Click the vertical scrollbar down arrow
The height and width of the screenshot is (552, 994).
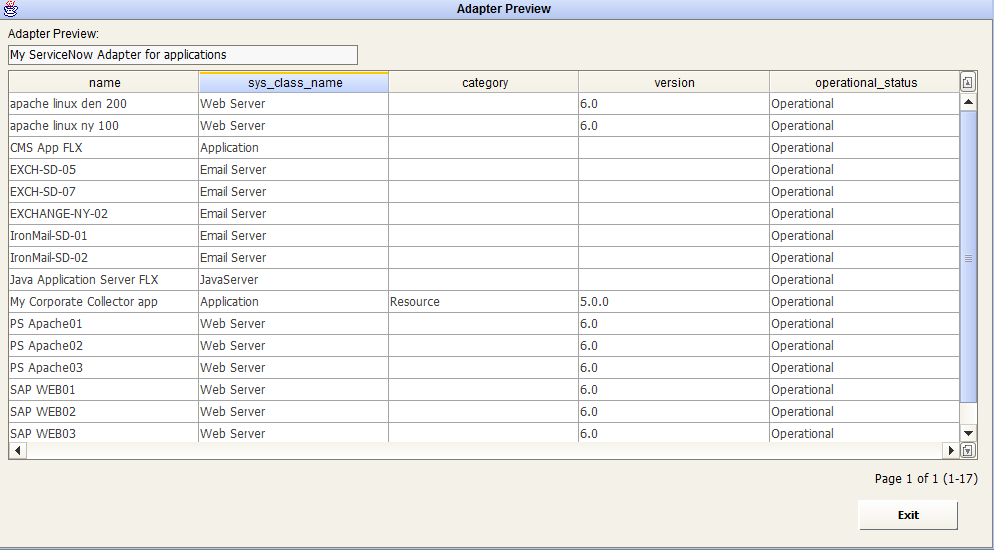[968, 433]
